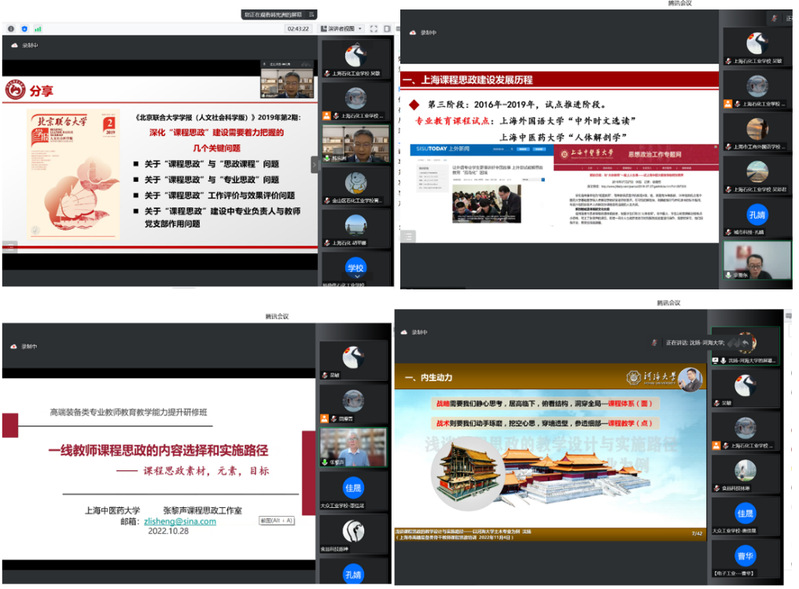Open the 演讲者视图 view dropdown
Image resolution: width=799 pixels, height=589 pixels.
tap(341, 29)
